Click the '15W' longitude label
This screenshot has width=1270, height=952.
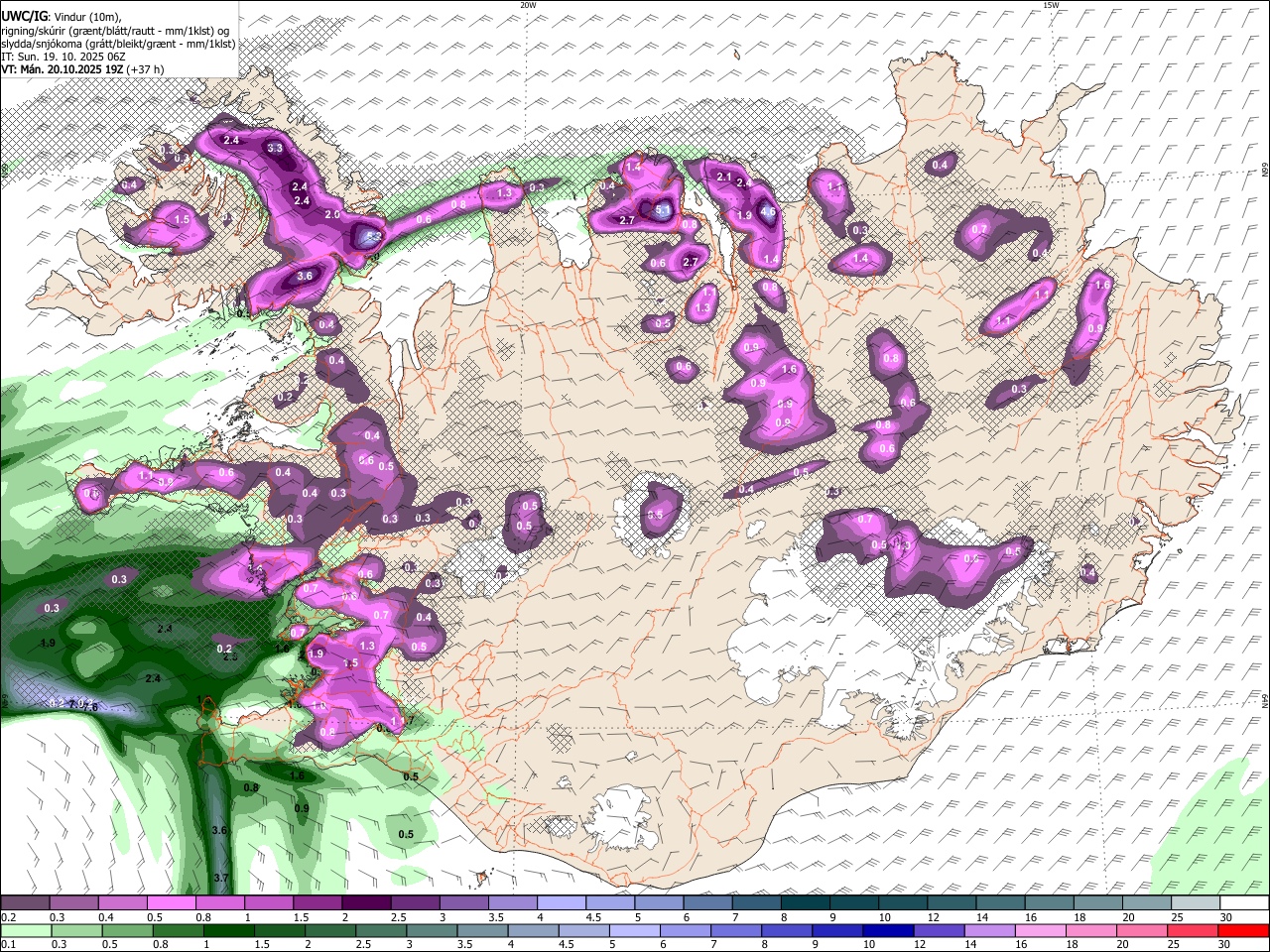pos(1051,5)
